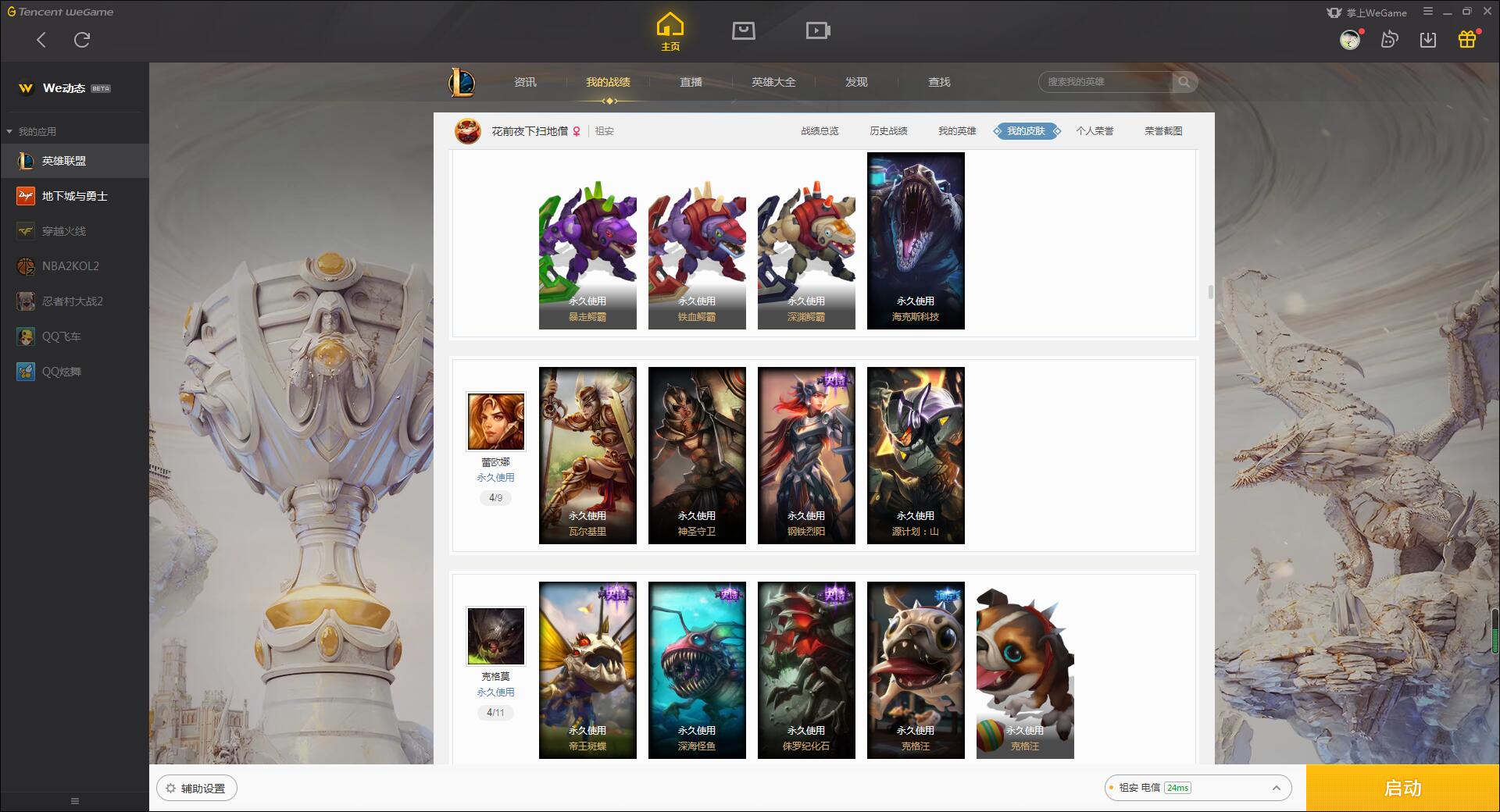Open 直播 live tab
This screenshot has height=812, width=1500.
pyautogui.click(x=691, y=82)
